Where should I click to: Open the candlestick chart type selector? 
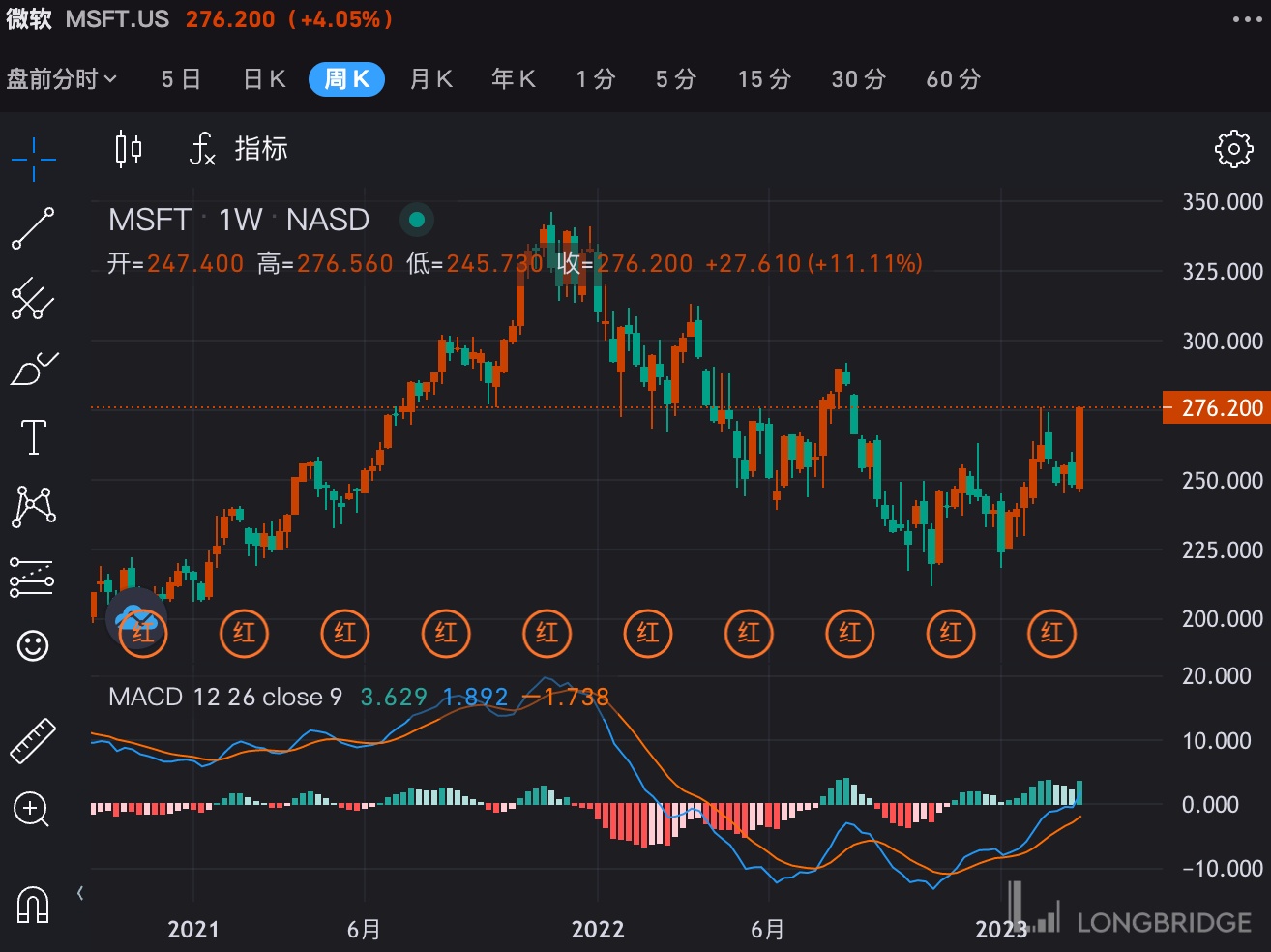pyautogui.click(x=128, y=149)
